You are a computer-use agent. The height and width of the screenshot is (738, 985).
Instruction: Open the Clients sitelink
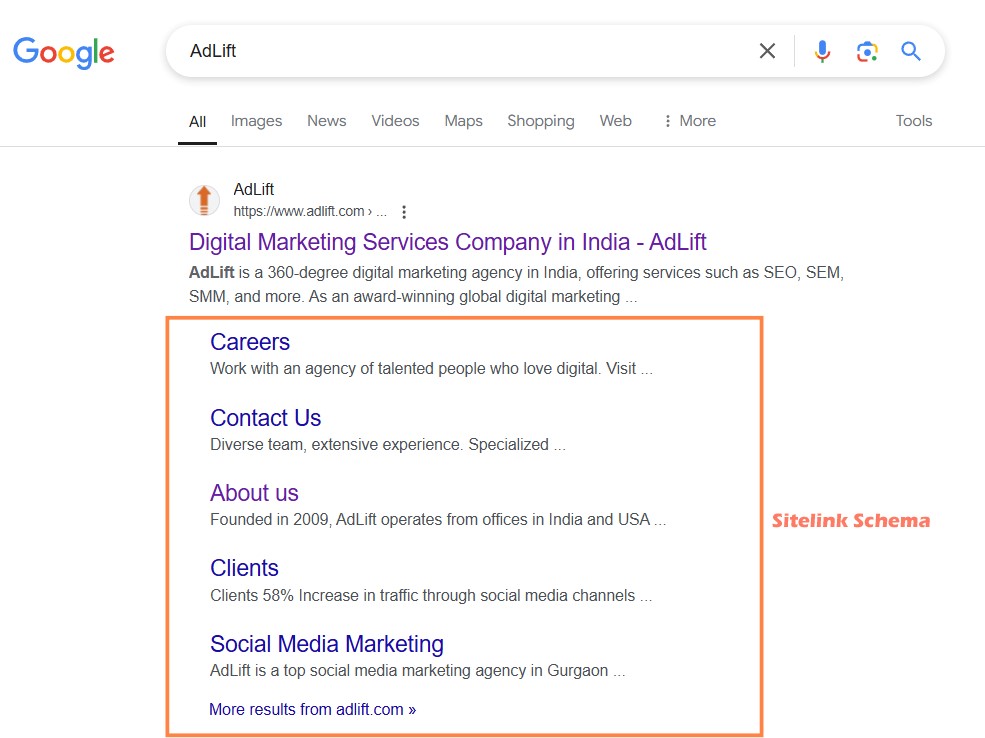(x=244, y=568)
